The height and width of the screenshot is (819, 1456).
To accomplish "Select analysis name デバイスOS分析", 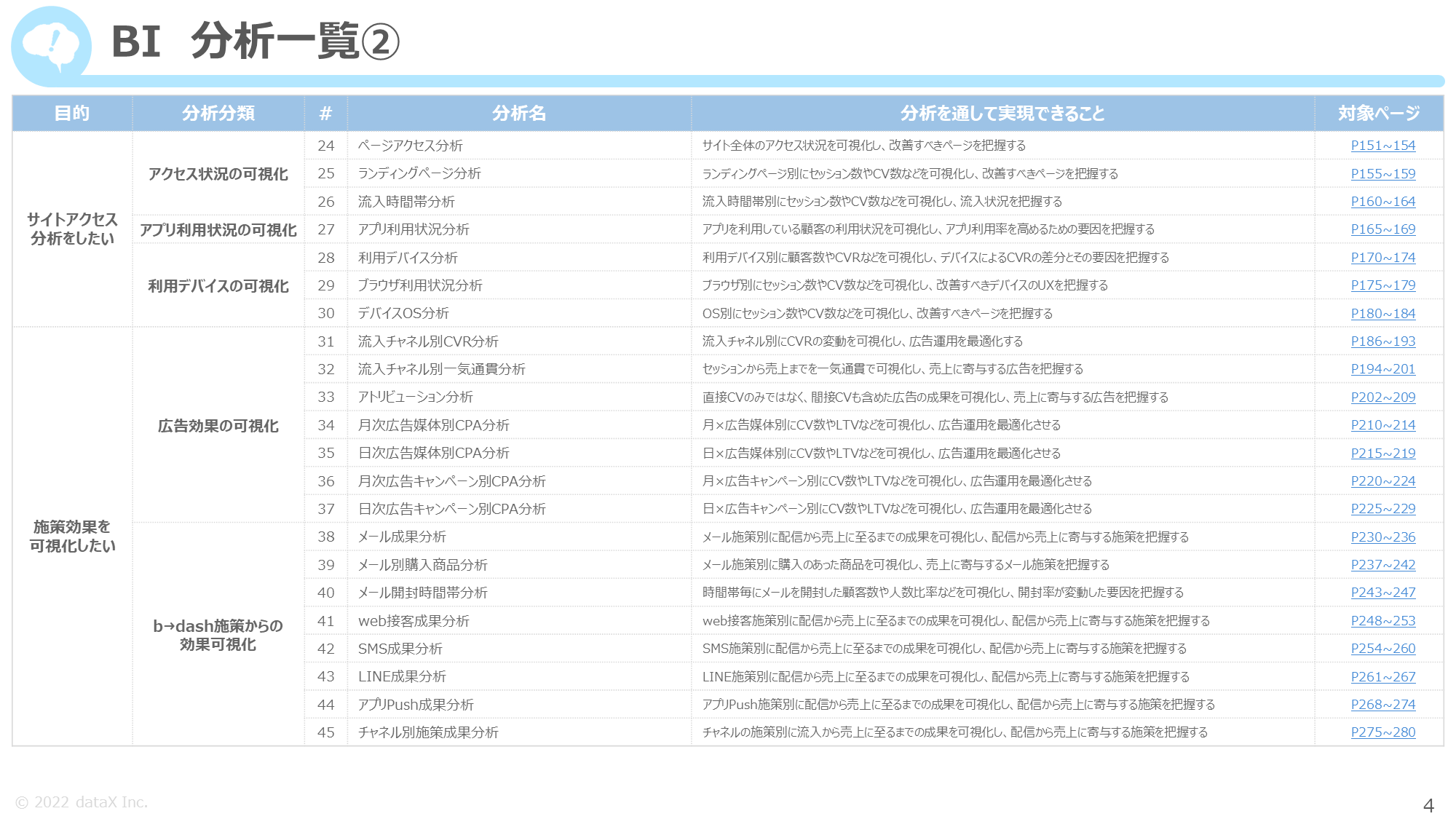I will [x=403, y=313].
